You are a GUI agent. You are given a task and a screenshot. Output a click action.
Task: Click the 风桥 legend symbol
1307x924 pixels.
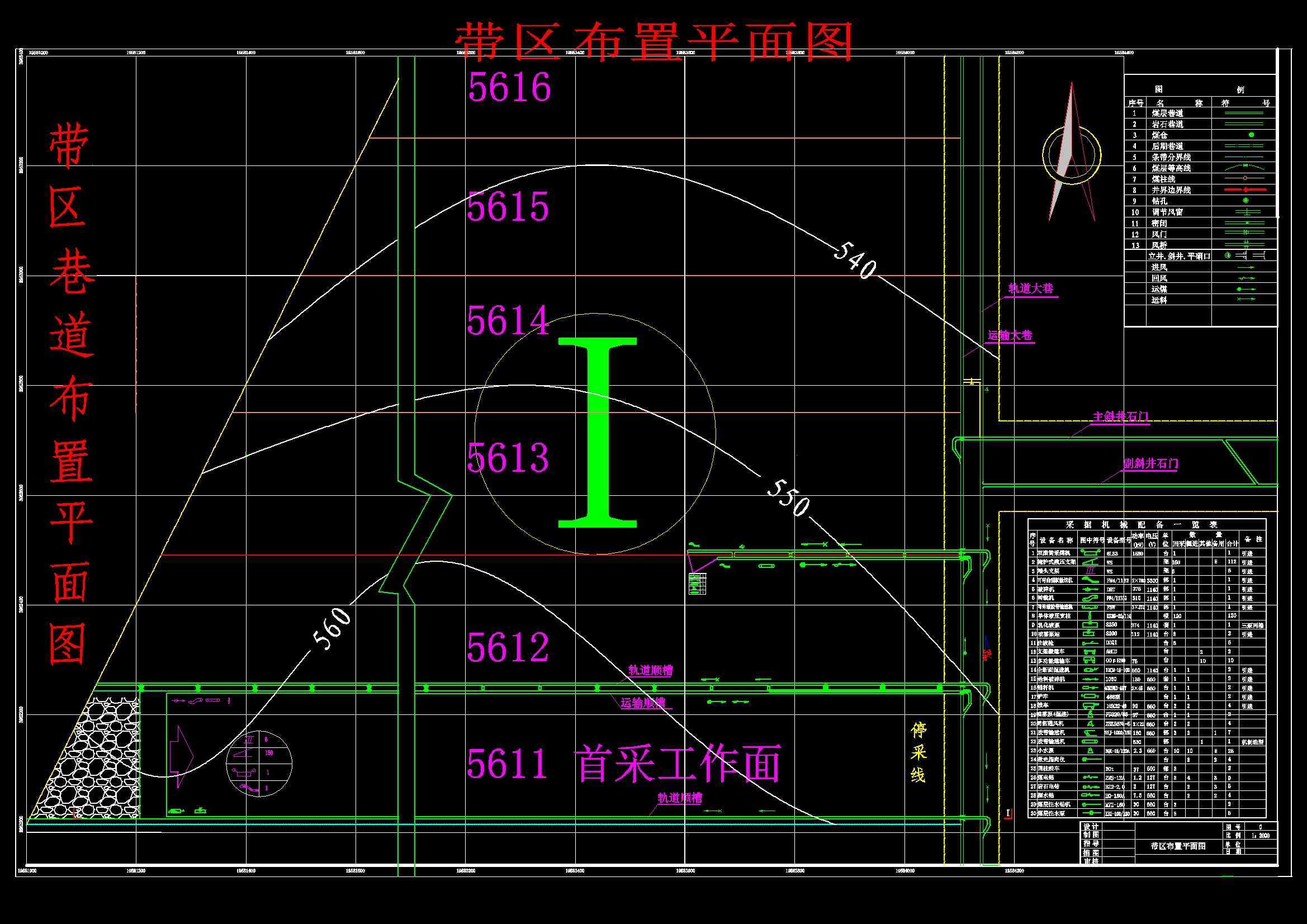[x=1245, y=245]
